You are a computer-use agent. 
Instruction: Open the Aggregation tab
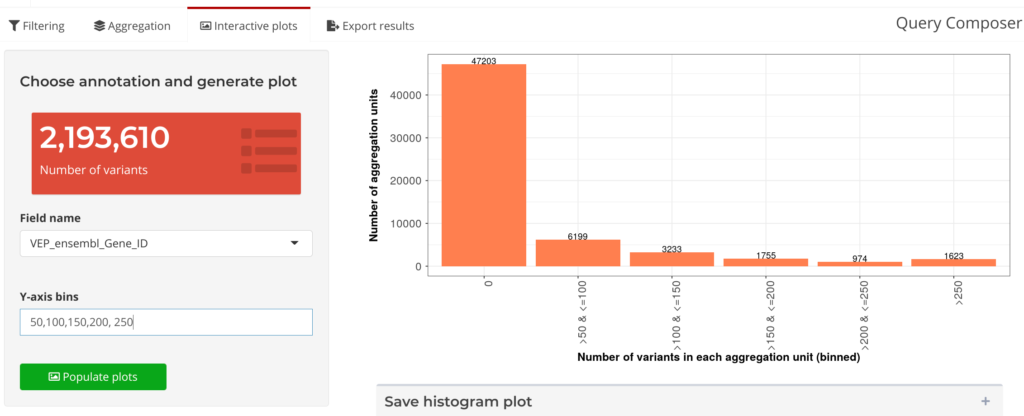pyautogui.click(x=132, y=26)
